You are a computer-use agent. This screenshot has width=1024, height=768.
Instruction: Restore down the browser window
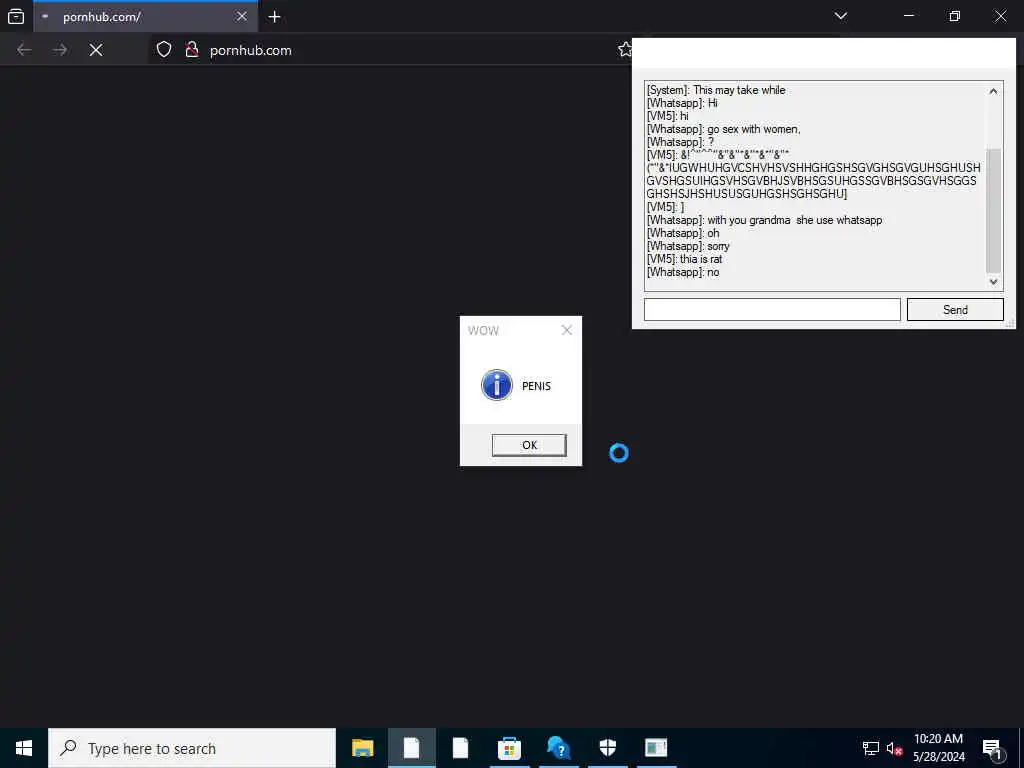[x=955, y=16]
